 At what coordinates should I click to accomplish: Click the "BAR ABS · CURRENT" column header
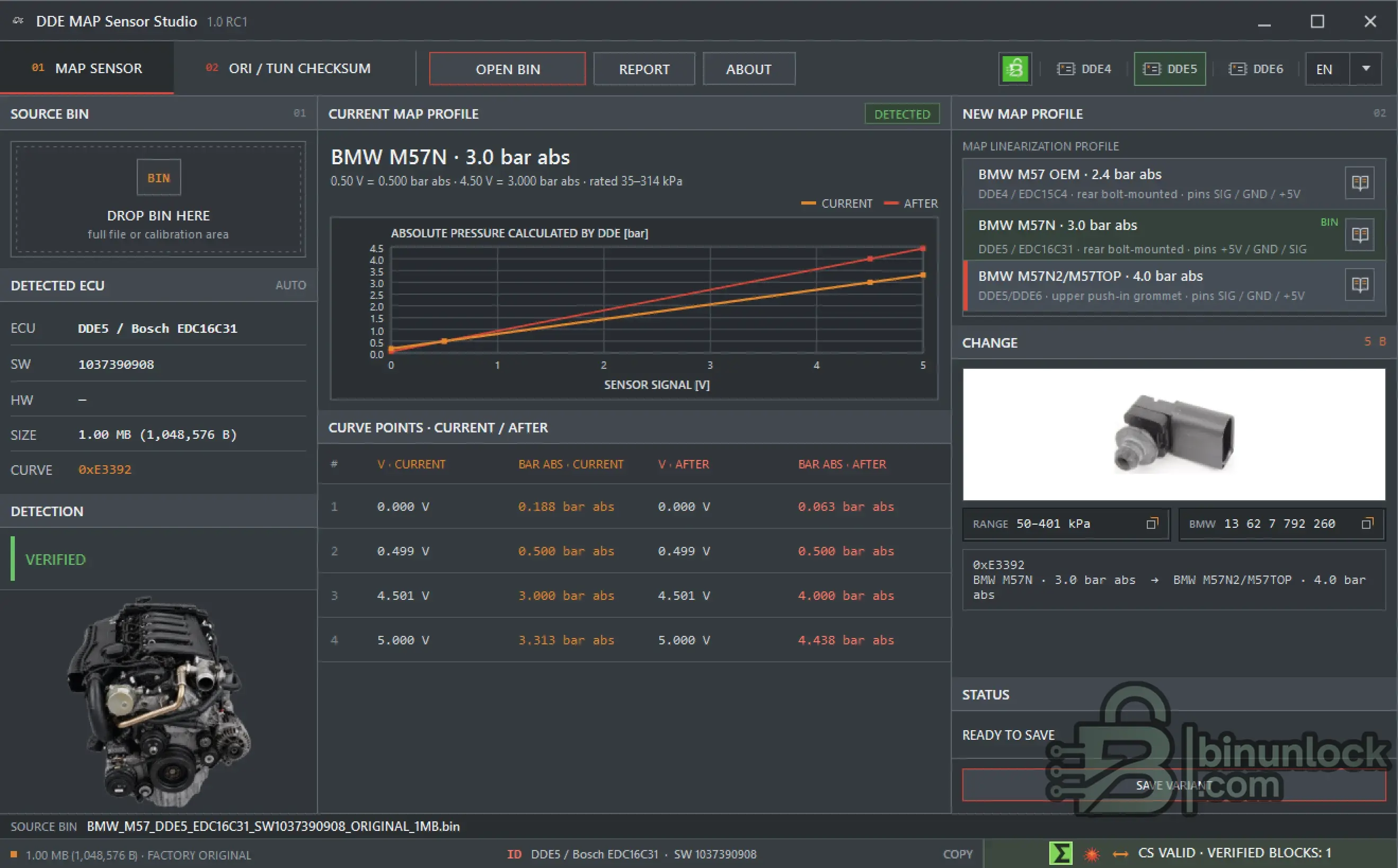[x=571, y=464]
